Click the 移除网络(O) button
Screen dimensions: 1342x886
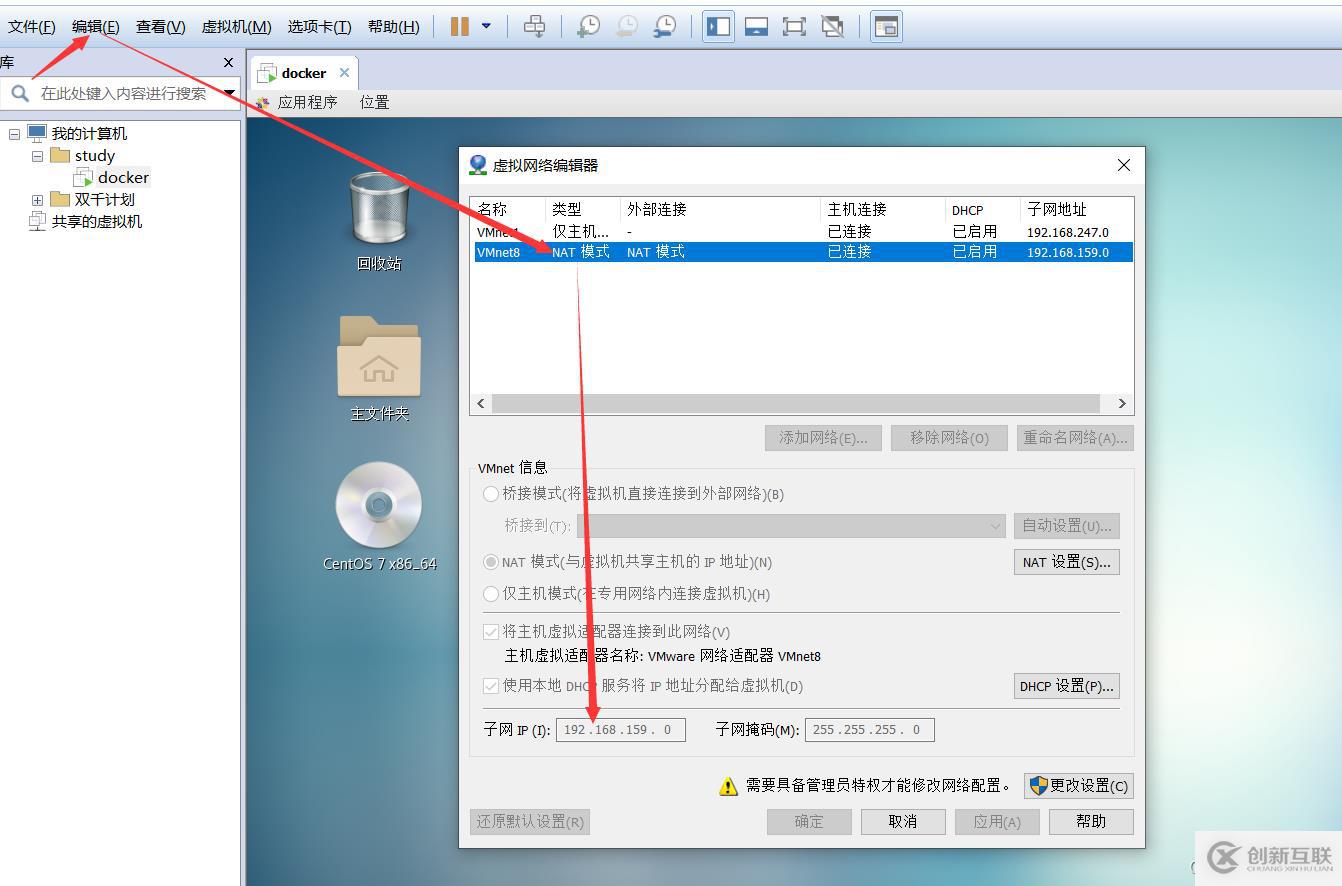tap(950, 438)
